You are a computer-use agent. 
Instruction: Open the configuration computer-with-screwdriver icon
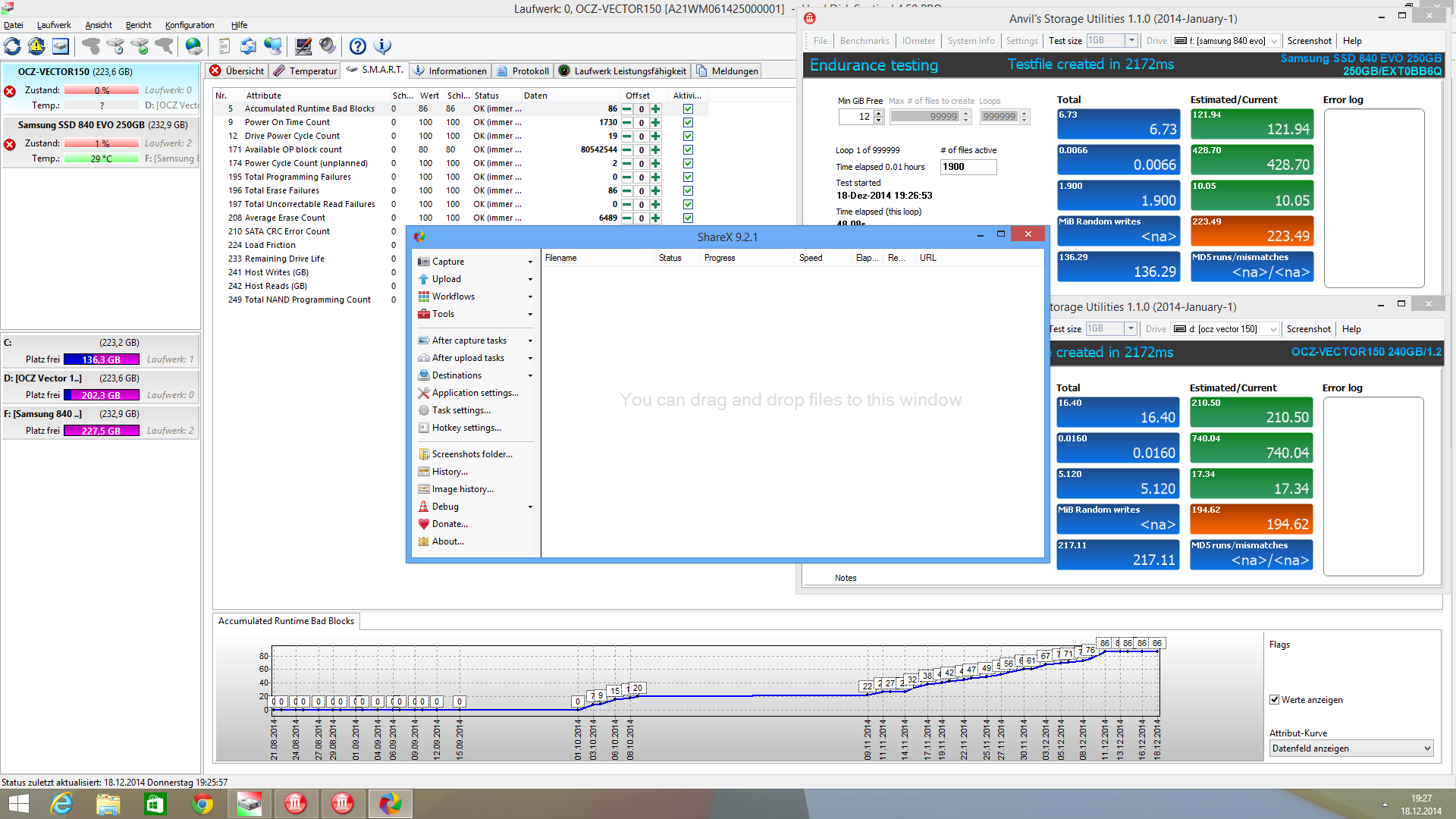tap(303, 46)
